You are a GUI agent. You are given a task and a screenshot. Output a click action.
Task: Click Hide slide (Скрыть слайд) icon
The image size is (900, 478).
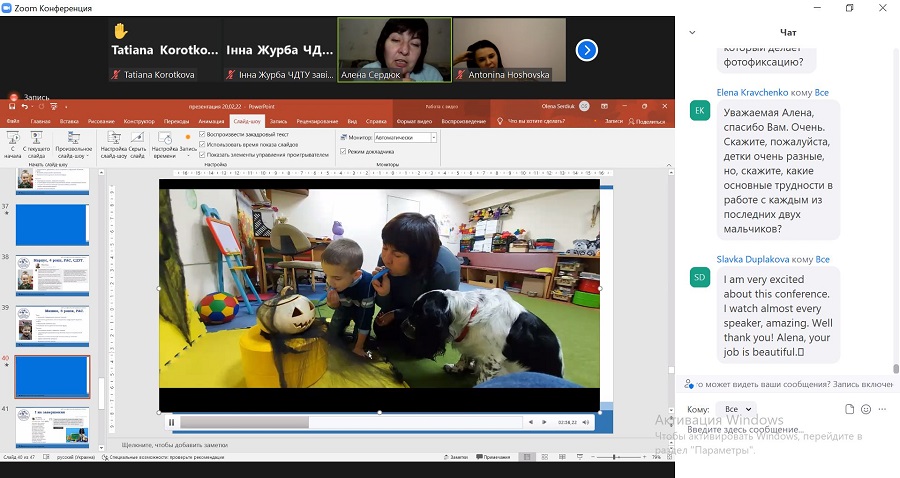[137, 138]
